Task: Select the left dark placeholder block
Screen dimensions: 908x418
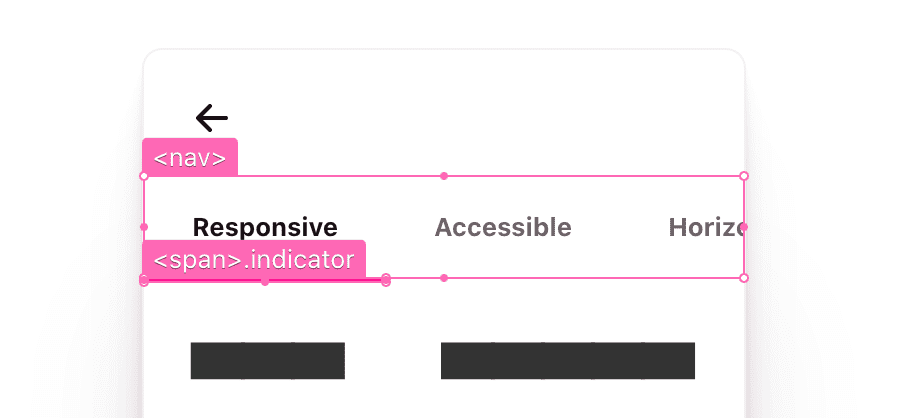Action: (x=267, y=361)
